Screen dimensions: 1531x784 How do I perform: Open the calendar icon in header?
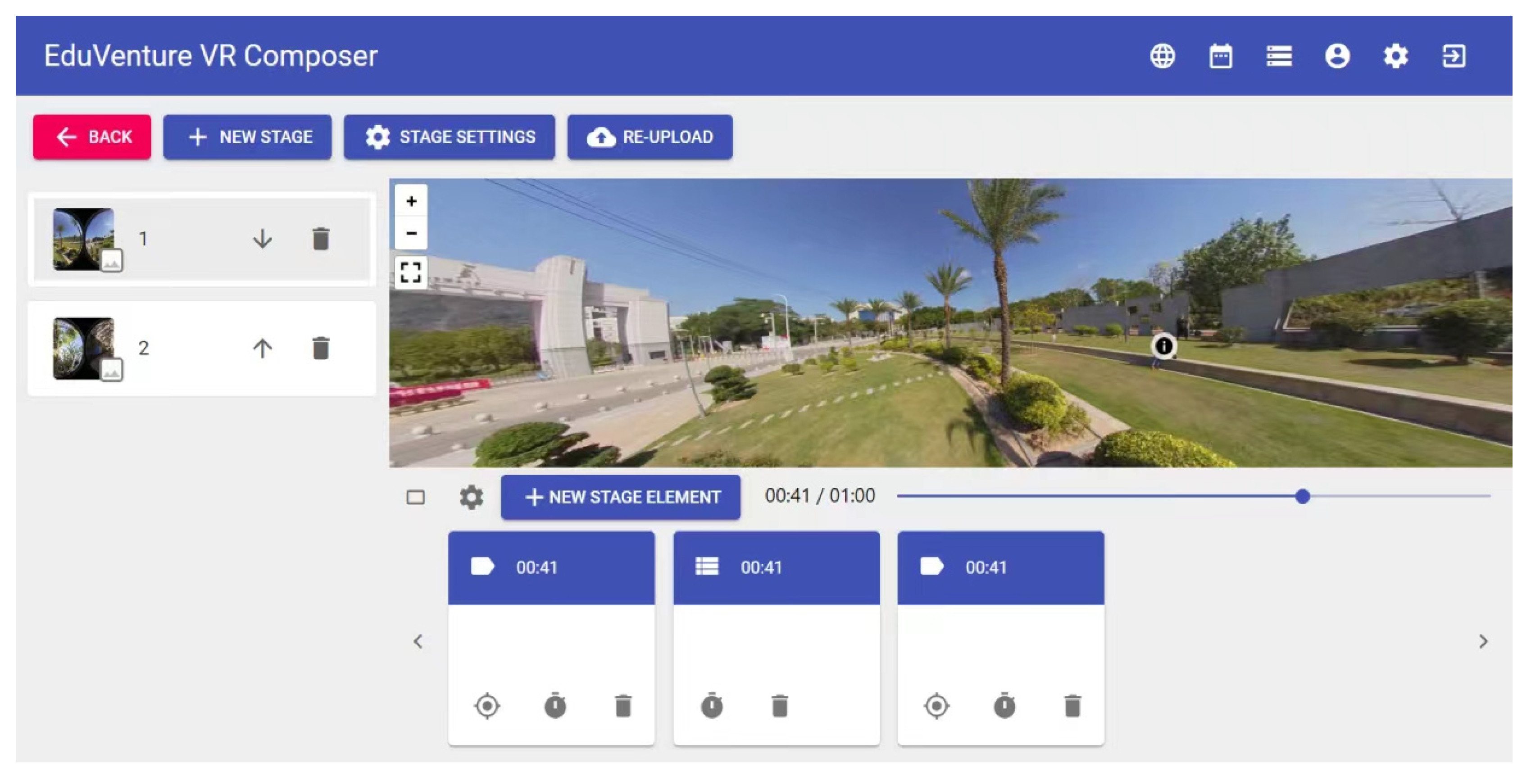tap(1220, 56)
